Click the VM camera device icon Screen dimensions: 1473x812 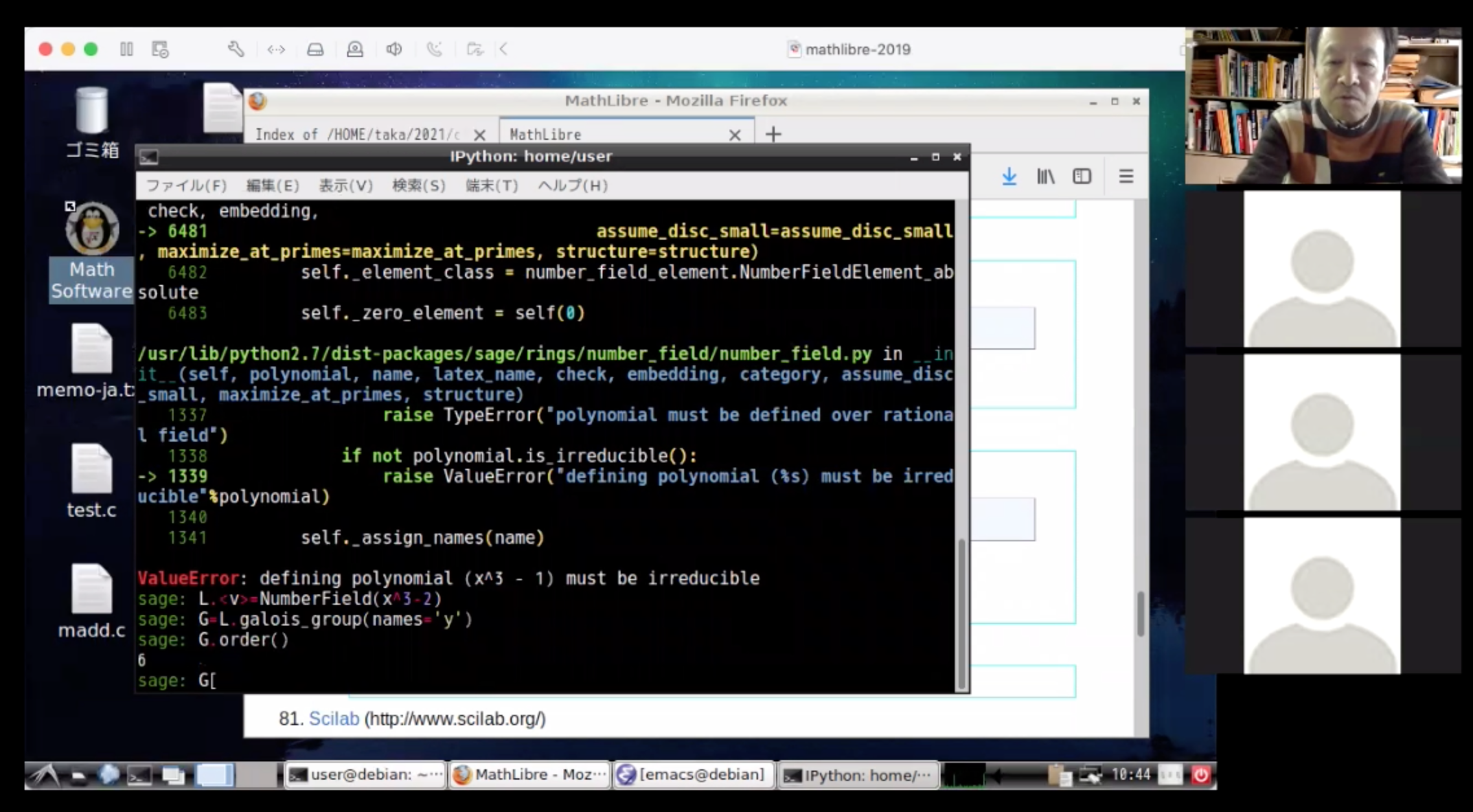coord(355,49)
